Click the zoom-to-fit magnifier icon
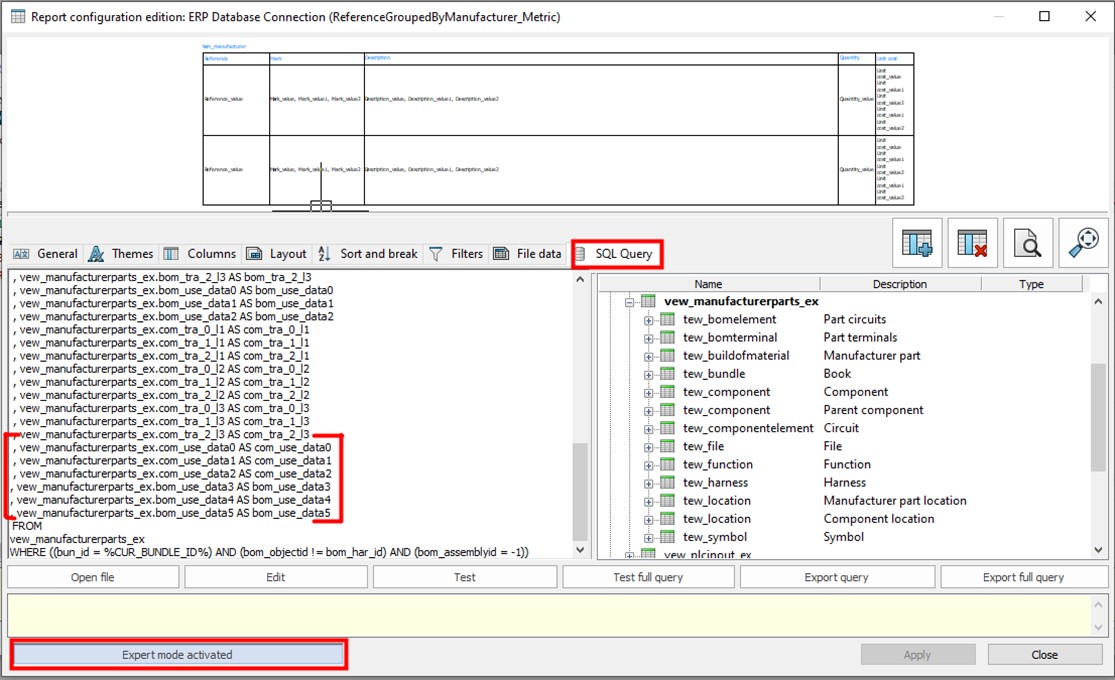1115x680 pixels. [1083, 243]
